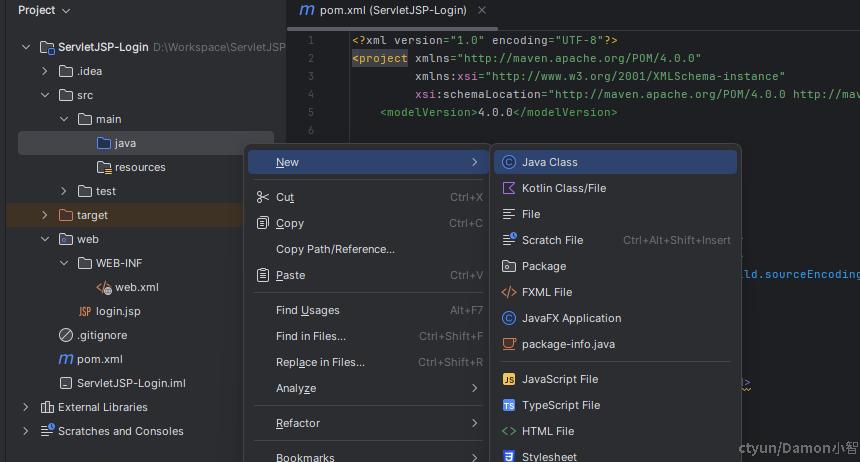Click the modelVersion line in editor
The width and height of the screenshot is (860, 462).
click(499, 112)
